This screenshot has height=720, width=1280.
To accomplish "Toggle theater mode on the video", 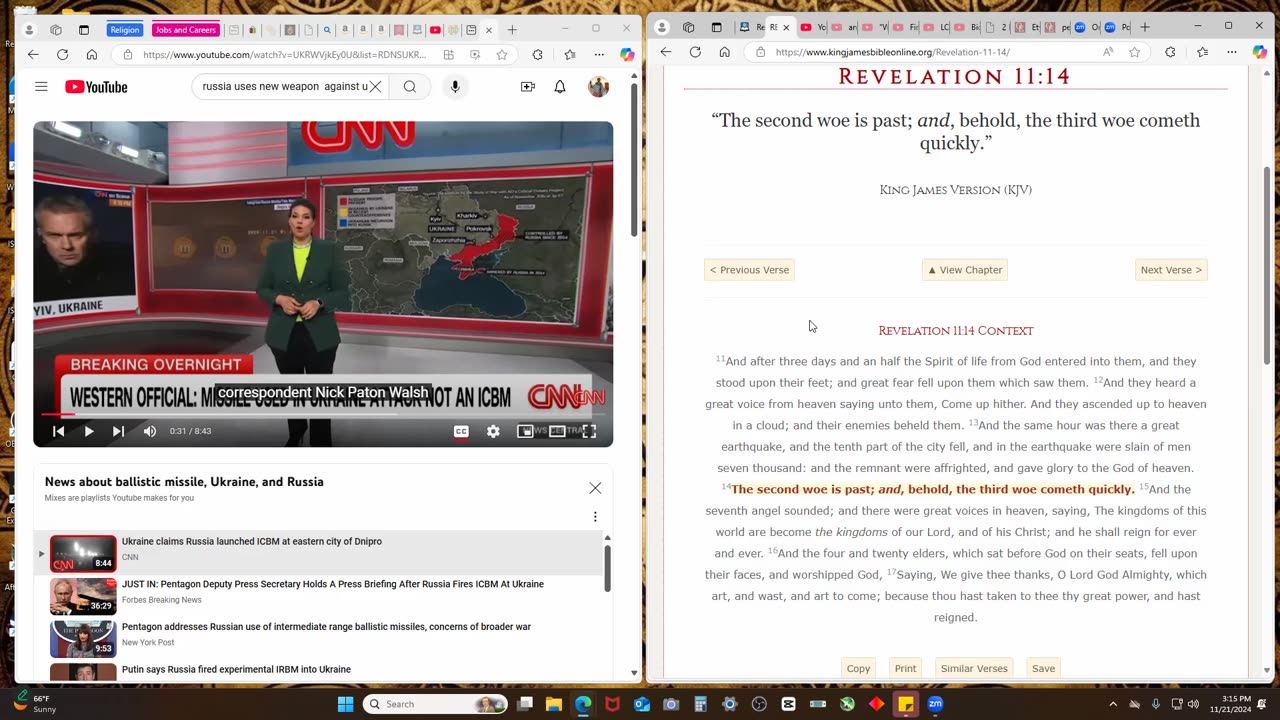I will coord(557,431).
